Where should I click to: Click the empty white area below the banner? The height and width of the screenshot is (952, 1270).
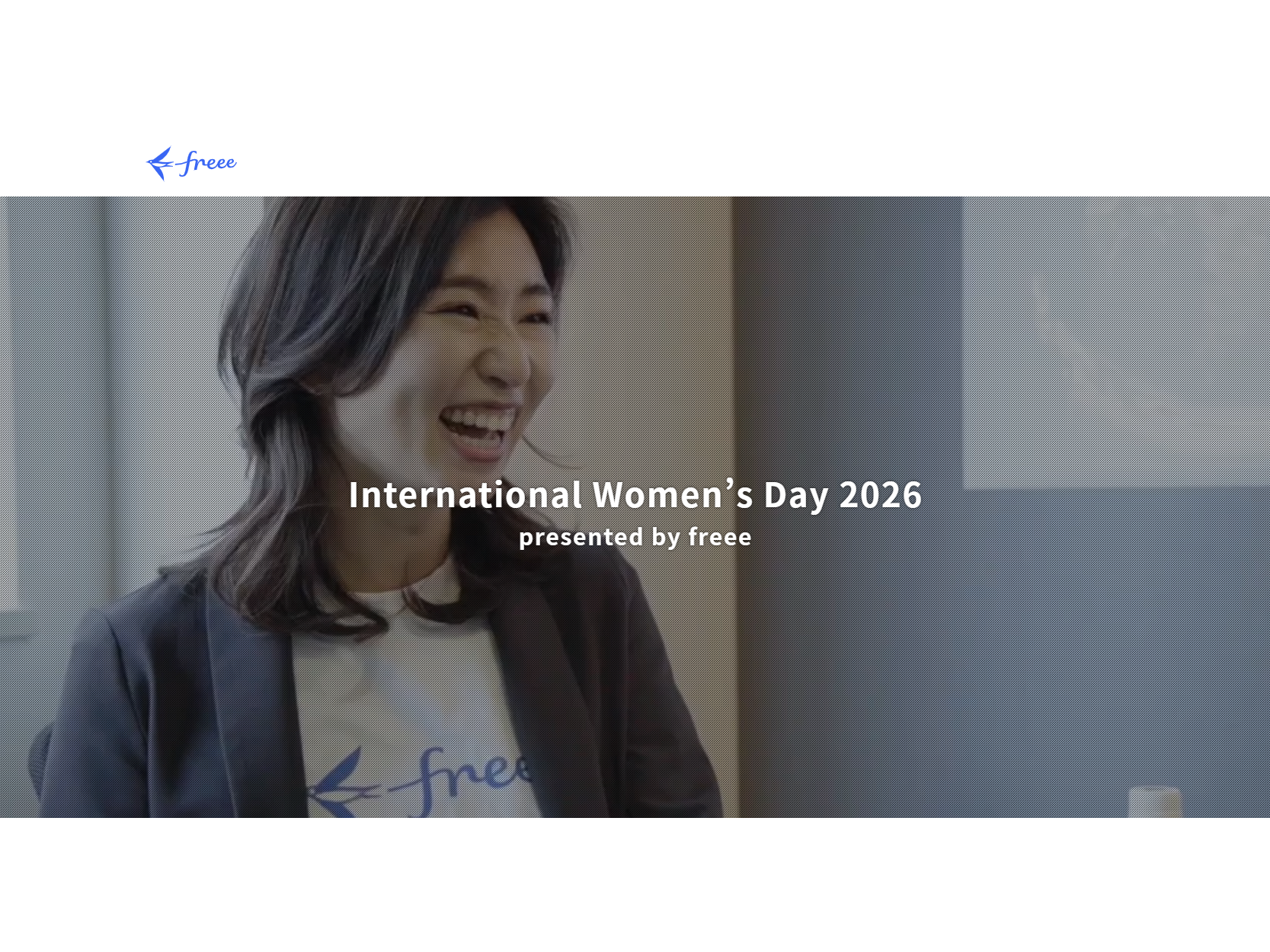pos(635,885)
